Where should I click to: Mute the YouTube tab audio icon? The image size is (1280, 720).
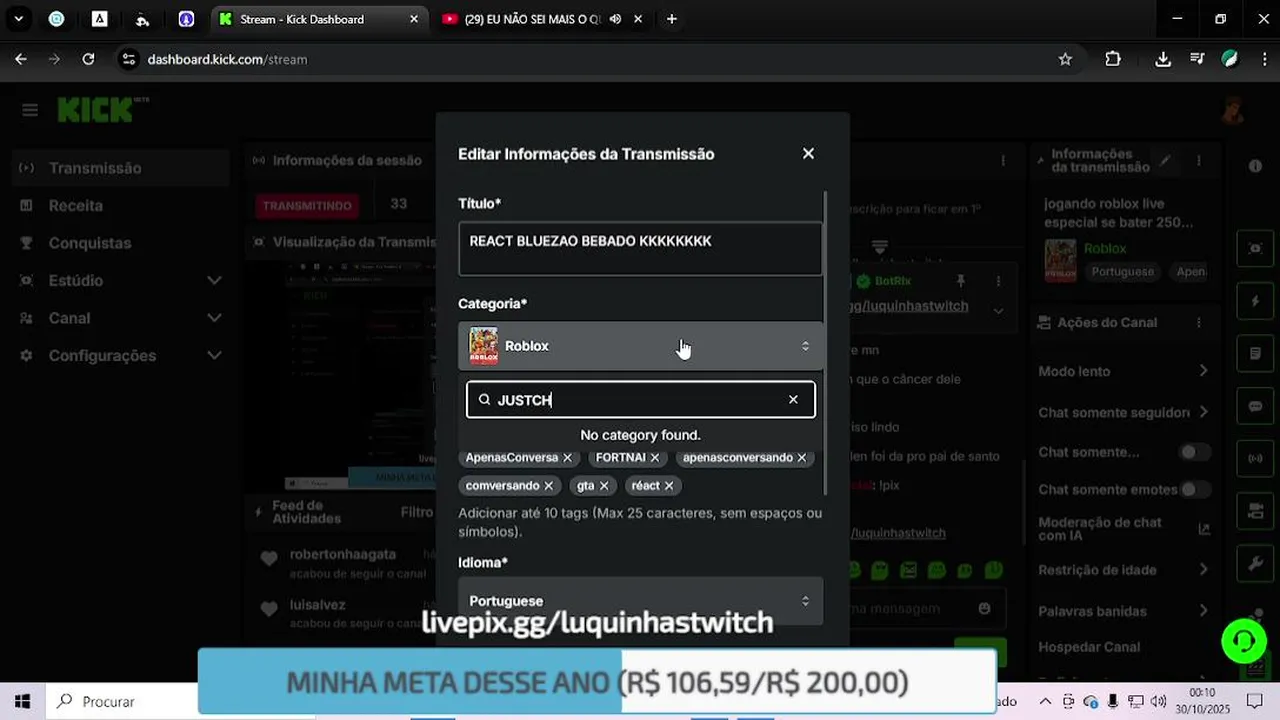pyautogui.click(x=615, y=19)
